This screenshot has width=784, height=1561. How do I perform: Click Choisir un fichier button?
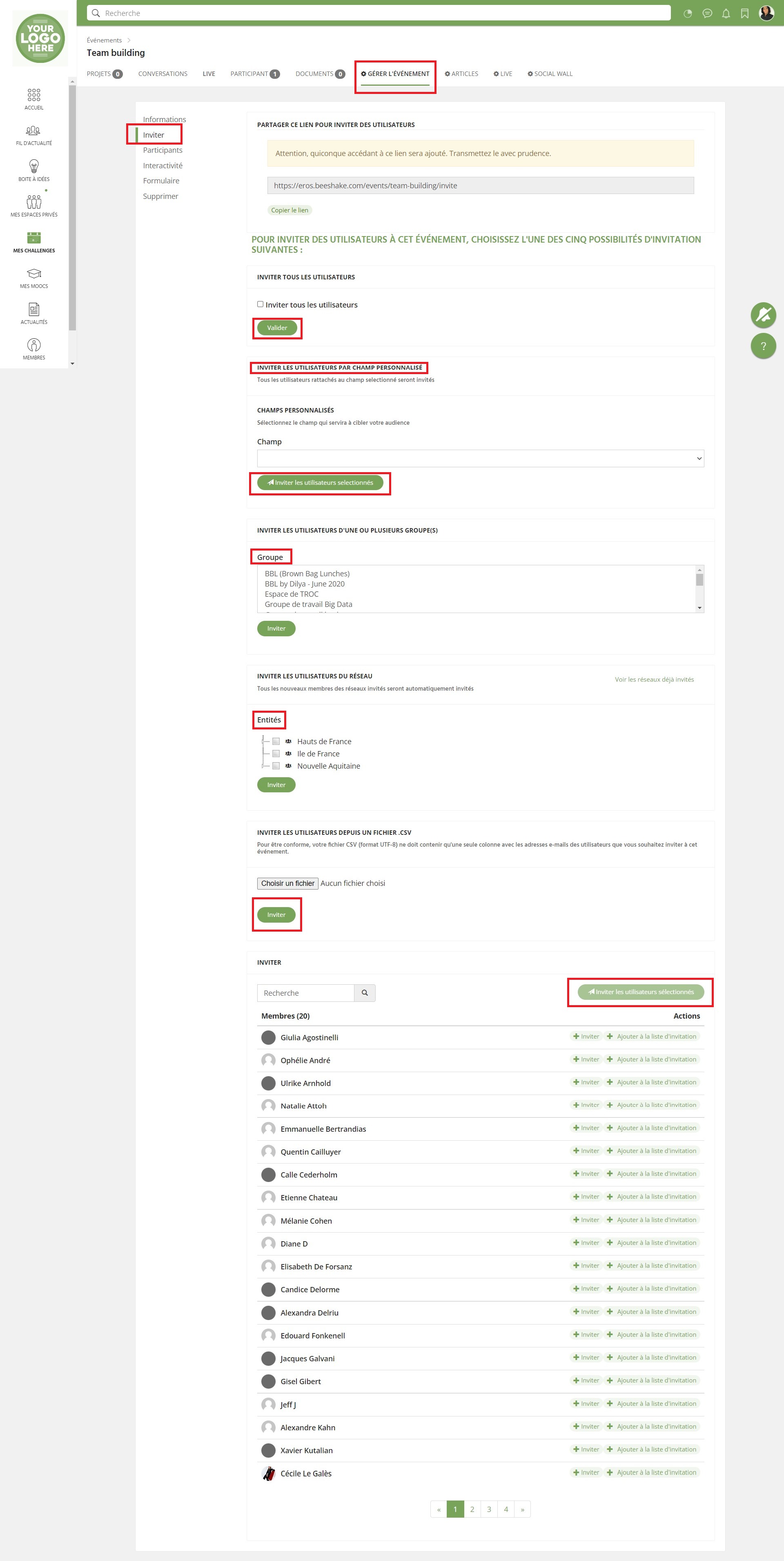288,883
